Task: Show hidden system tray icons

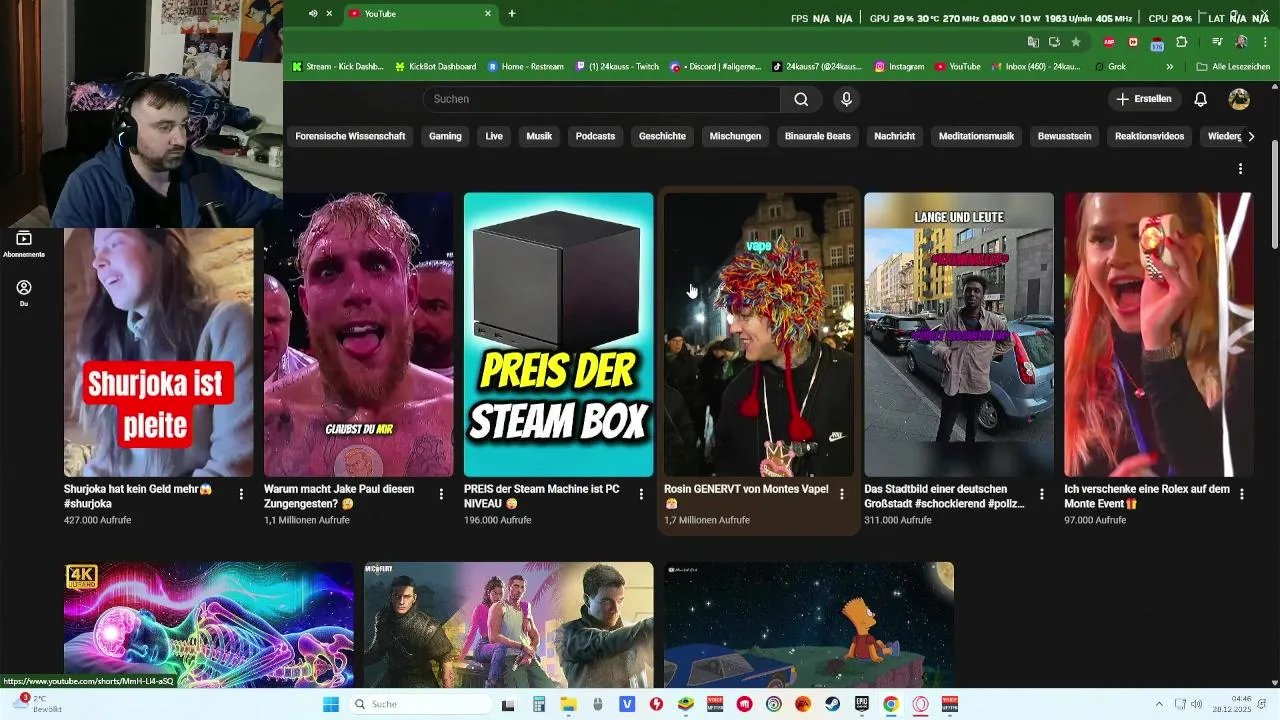Action: (x=1158, y=704)
